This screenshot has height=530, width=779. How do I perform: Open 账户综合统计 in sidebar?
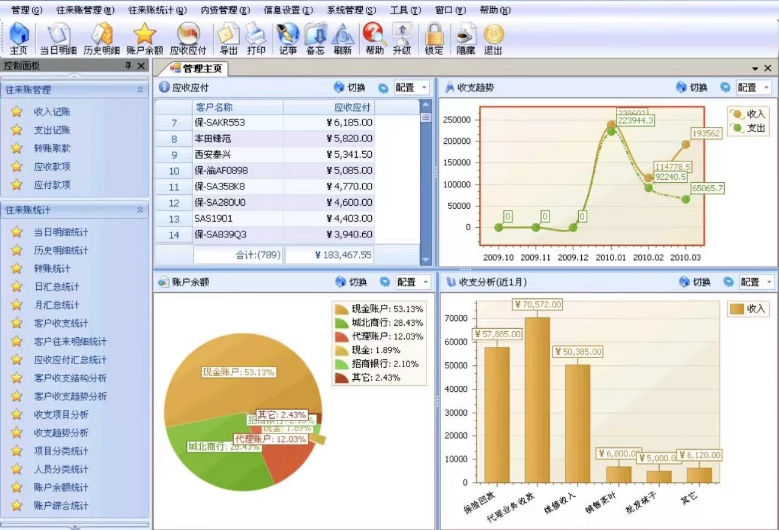coord(61,506)
